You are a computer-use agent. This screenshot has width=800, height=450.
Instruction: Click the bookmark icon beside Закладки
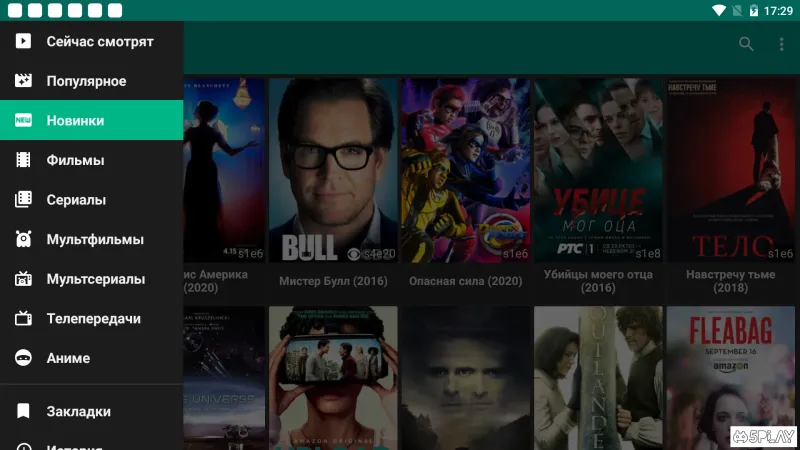[x=24, y=411]
